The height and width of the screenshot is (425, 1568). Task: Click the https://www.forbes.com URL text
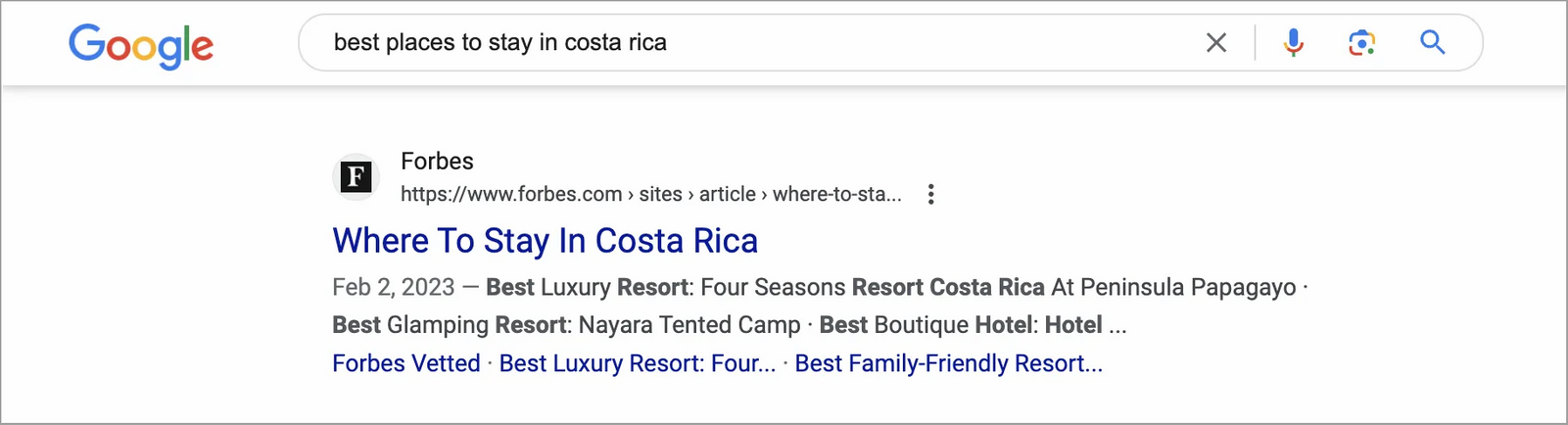pos(510,194)
